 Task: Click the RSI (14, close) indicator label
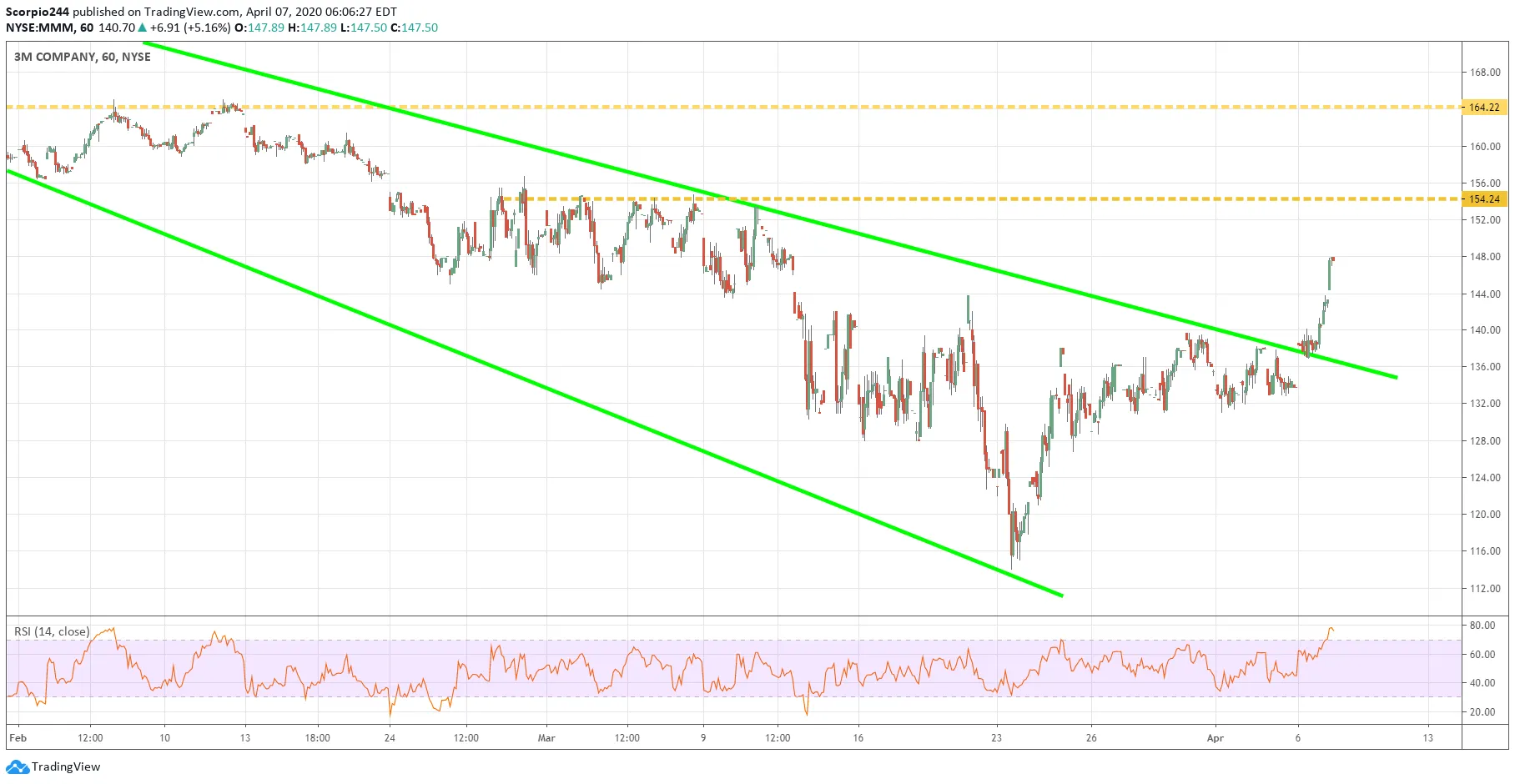pos(52,631)
